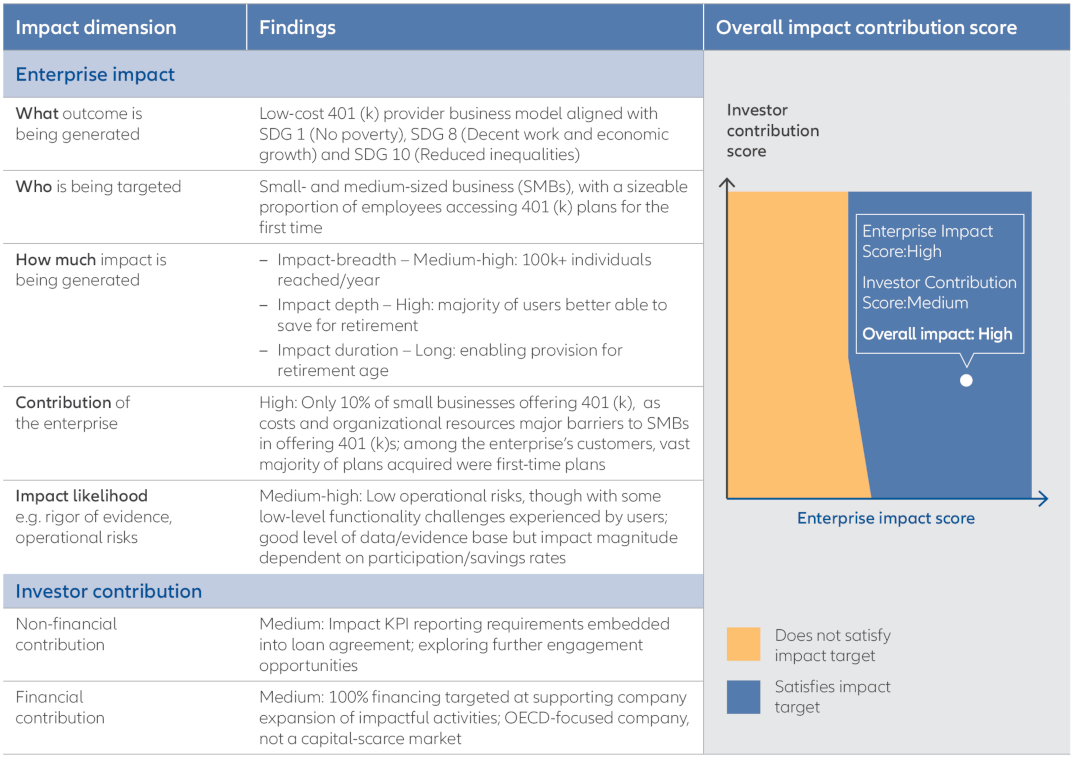Click the 'Enterprise impact score' axis label
This screenshot has height=760, width=1076.
click(x=885, y=518)
